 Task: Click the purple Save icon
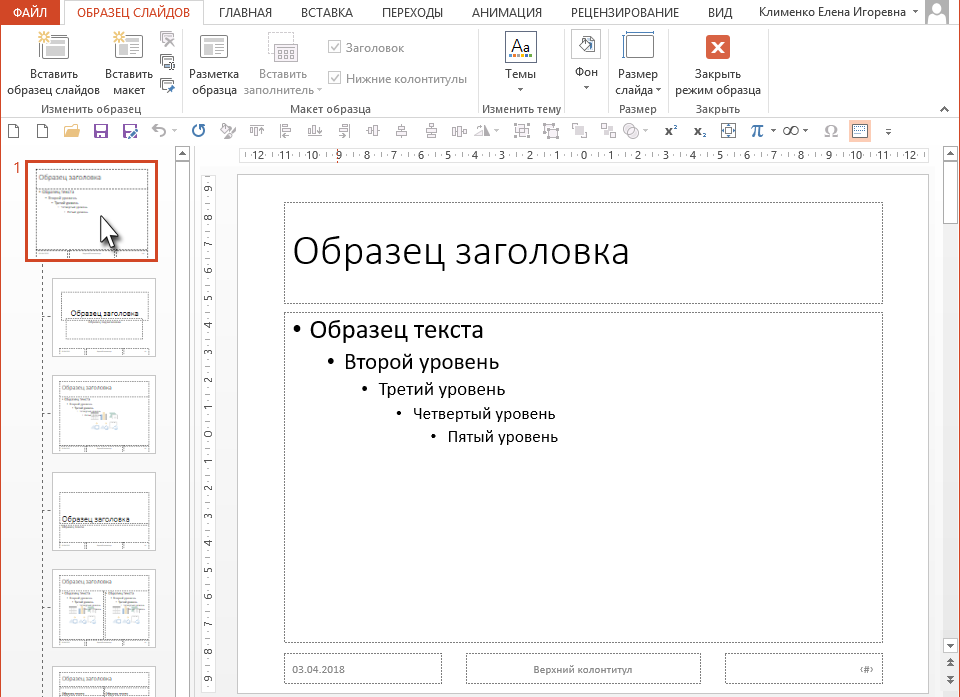point(101,130)
